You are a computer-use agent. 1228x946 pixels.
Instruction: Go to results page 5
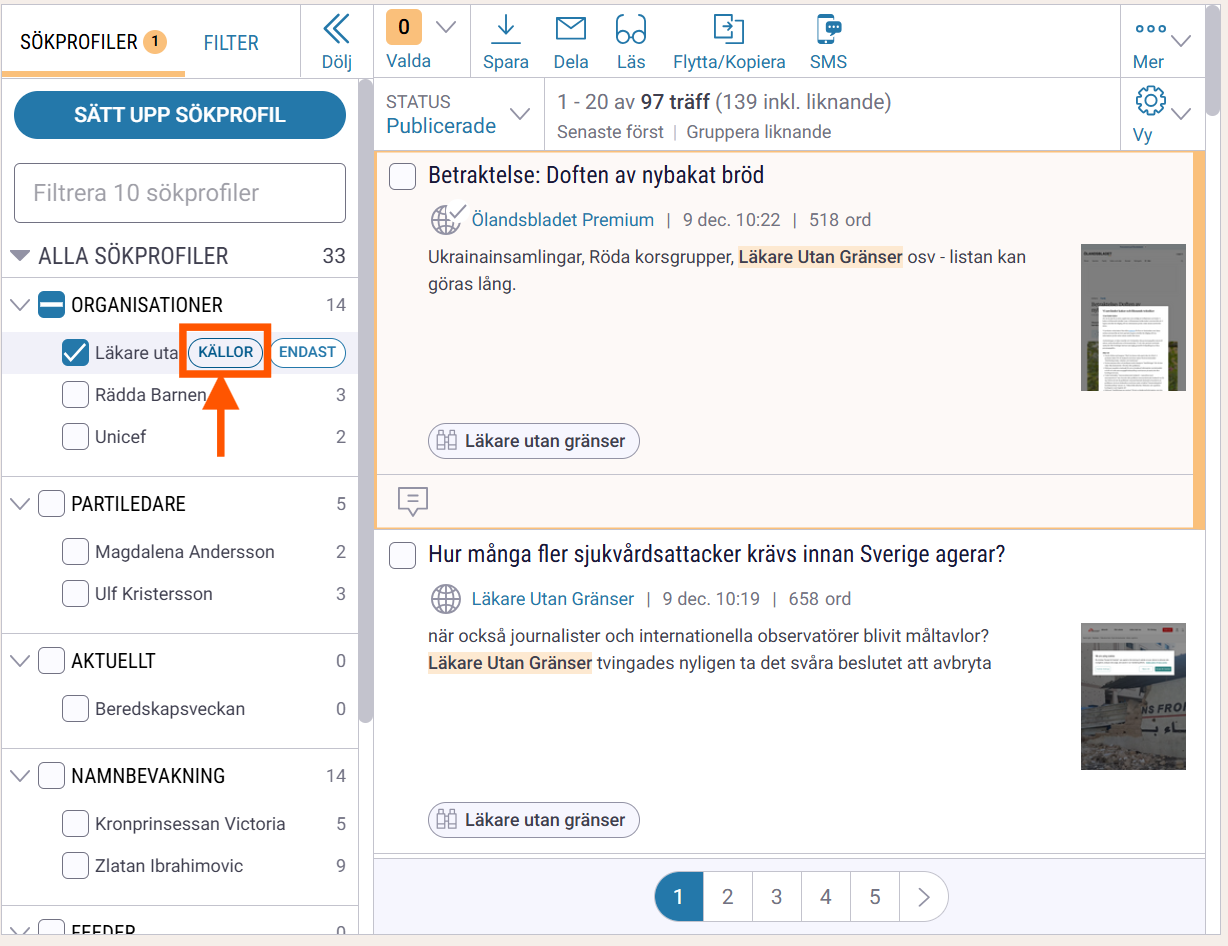tap(875, 897)
